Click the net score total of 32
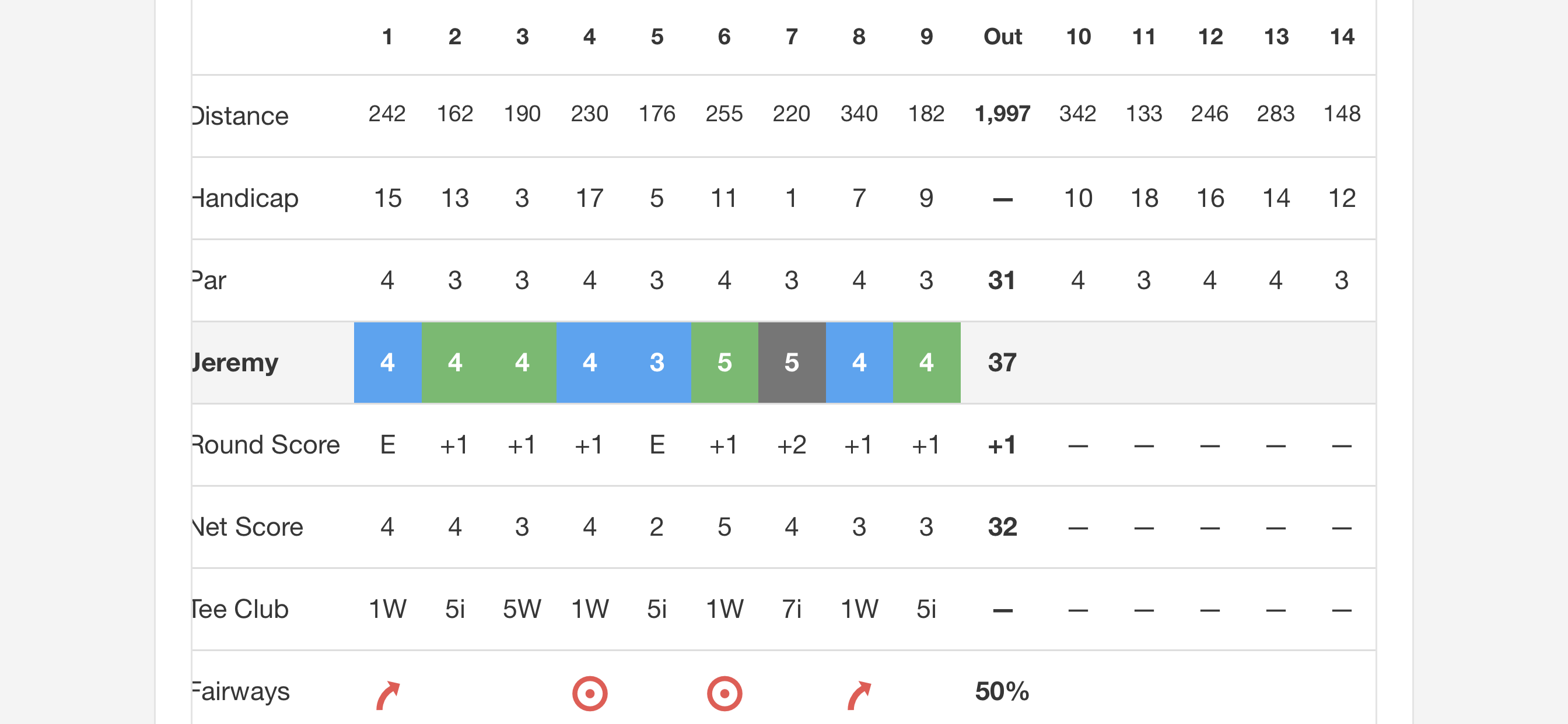The image size is (1568, 724). [x=1003, y=527]
